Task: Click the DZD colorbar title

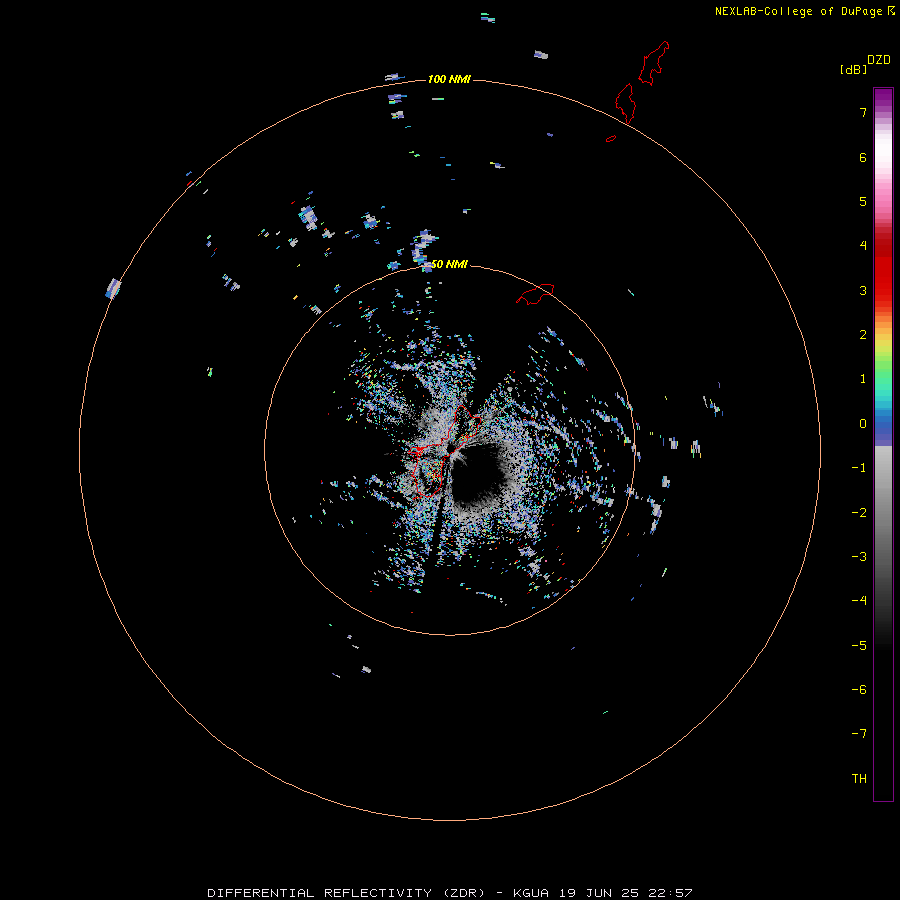Action: click(x=879, y=60)
